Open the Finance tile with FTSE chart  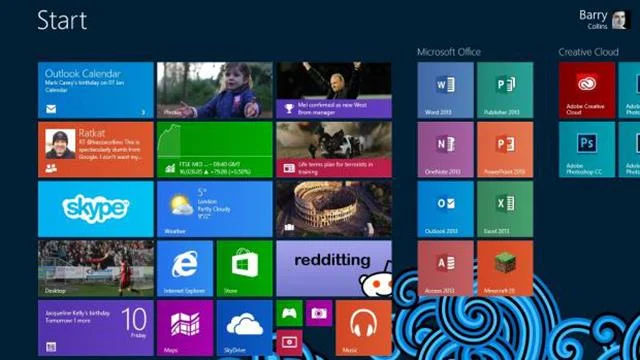point(215,150)
